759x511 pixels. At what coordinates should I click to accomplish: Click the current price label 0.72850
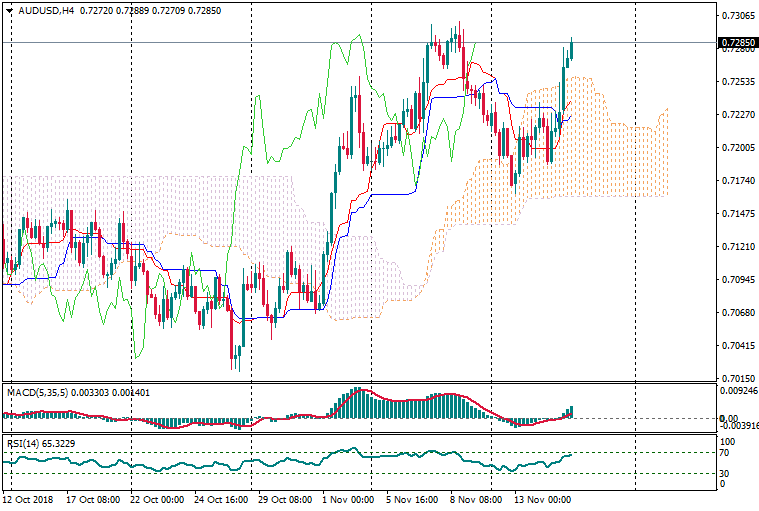735,43
